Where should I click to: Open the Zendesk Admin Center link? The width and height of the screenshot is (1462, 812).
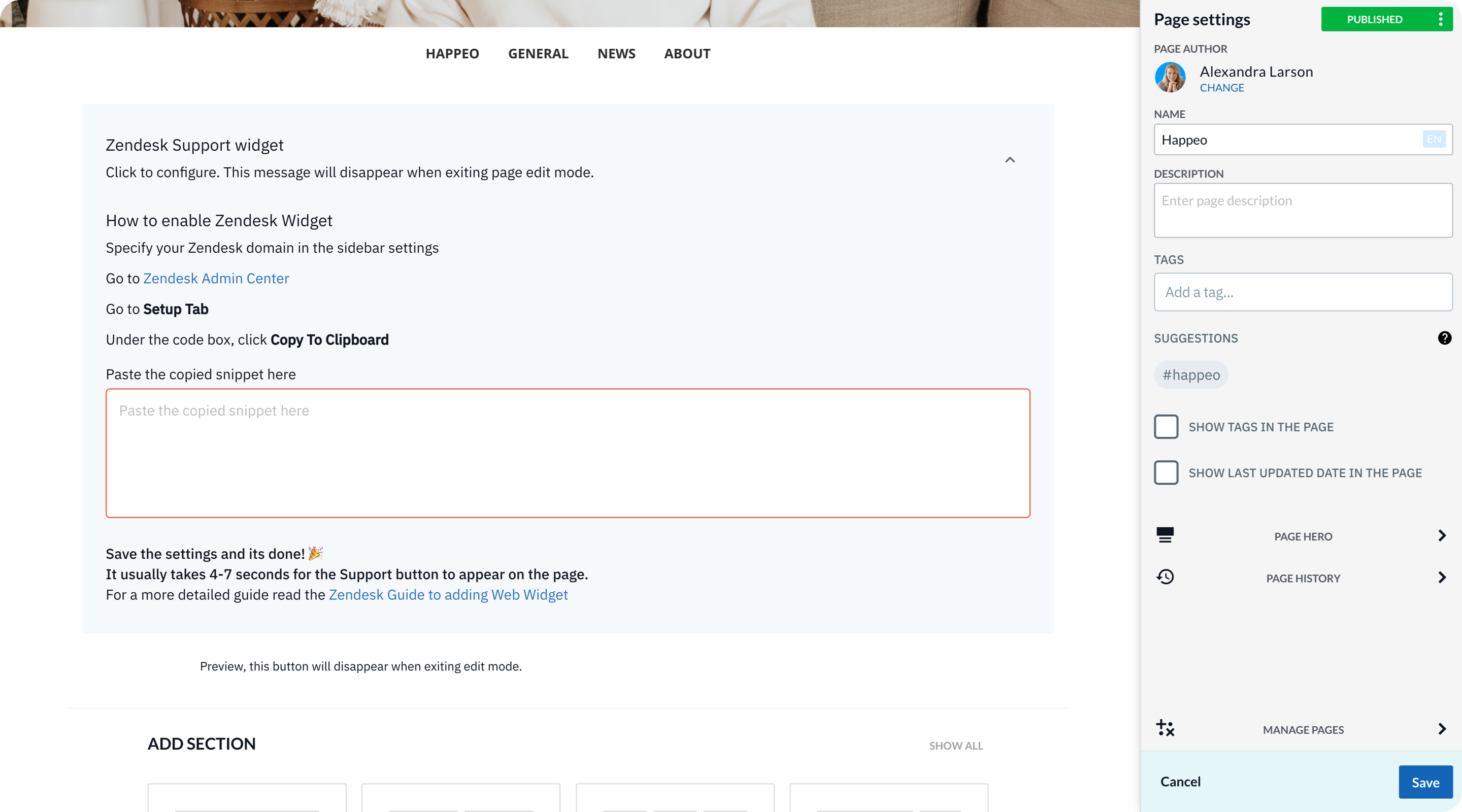[x=216, y=278]
